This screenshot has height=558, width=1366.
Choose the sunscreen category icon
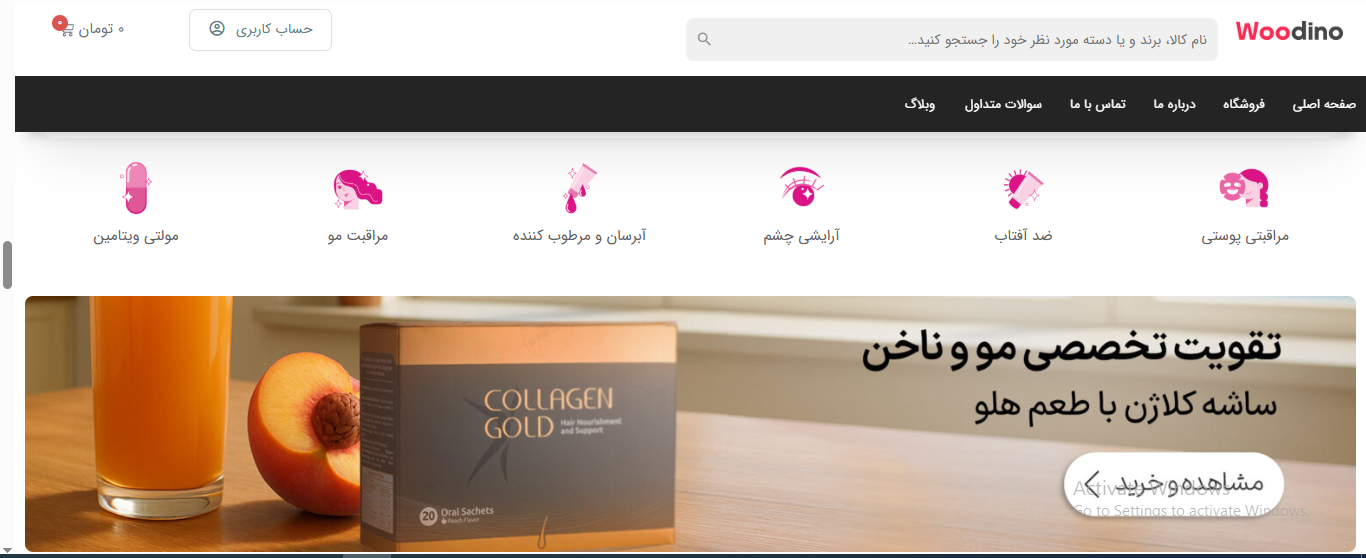click(1023, 188)
